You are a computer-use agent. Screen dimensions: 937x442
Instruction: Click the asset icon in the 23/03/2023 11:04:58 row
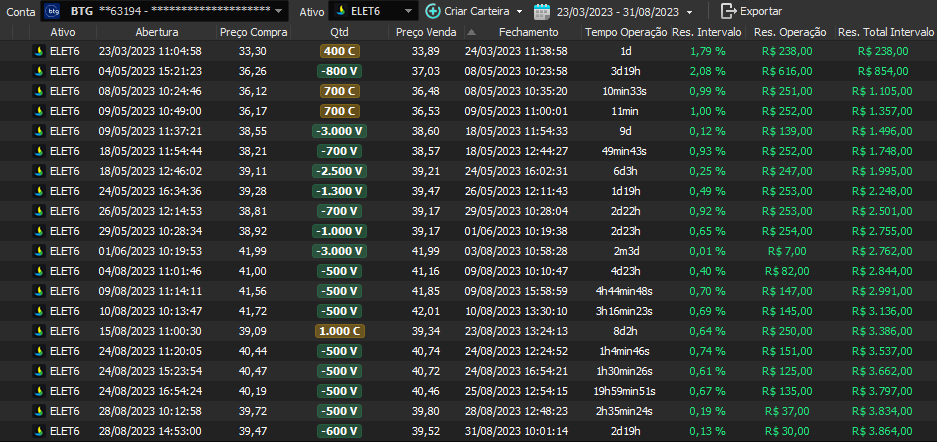coord(39,51)
